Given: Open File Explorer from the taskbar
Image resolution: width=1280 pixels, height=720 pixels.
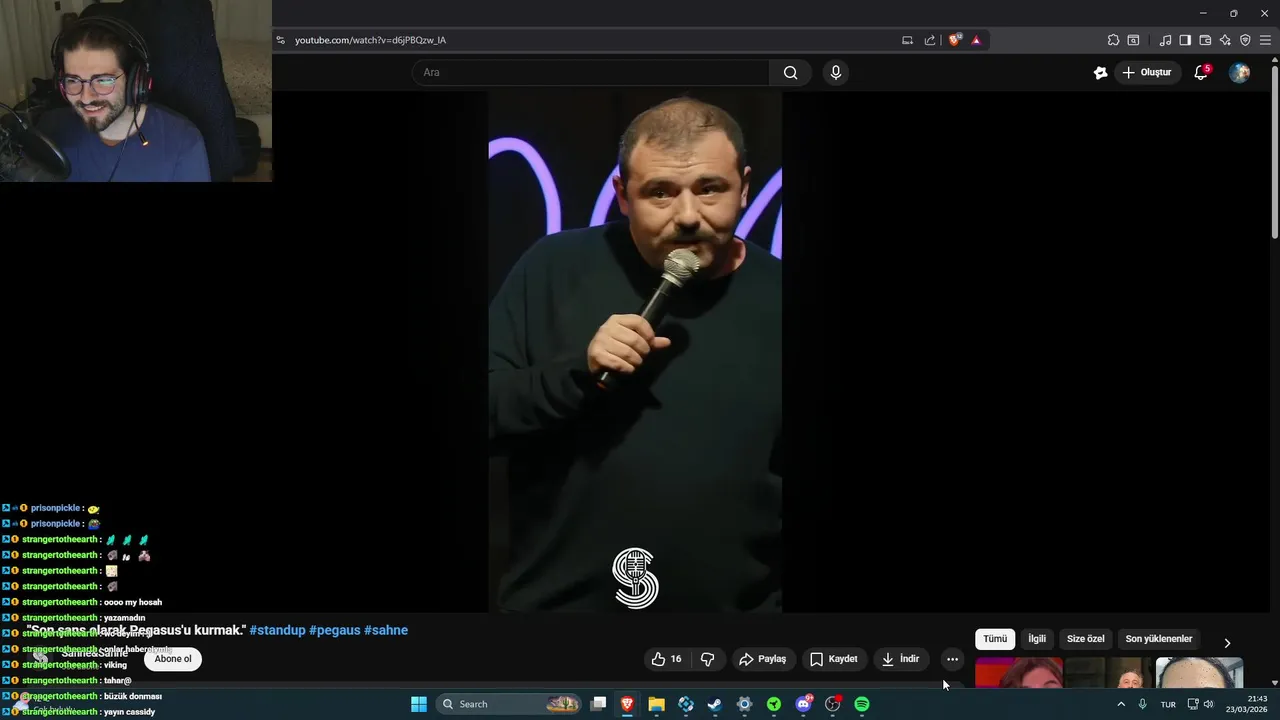Looking at the screenshot, I should 656,704.
